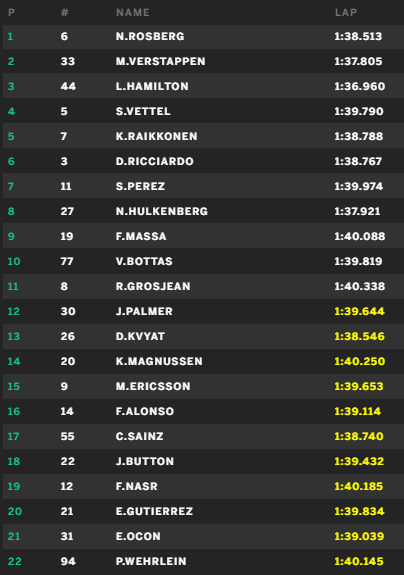The width and height of the screenshot is (404, 575).
Task: Click F.ALONSO's car number 14
Action: click(67, 411)
